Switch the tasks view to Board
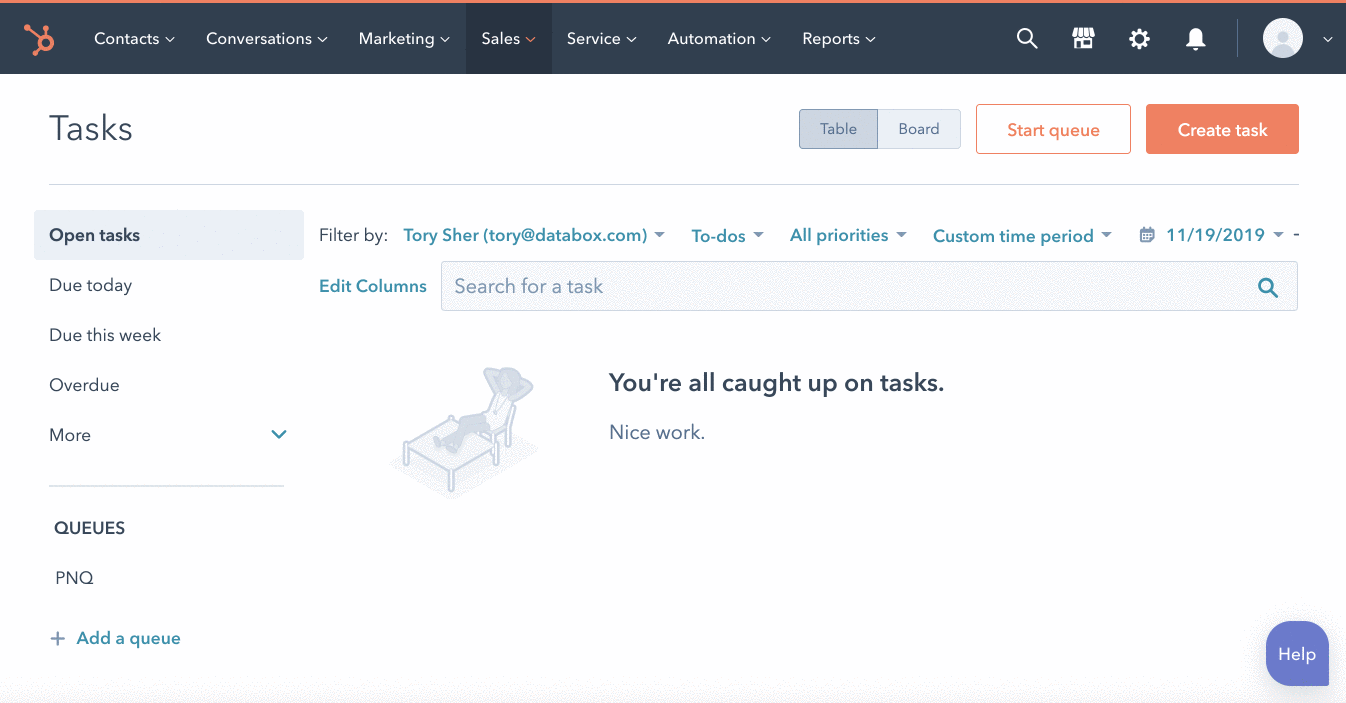1346x703 pixels. [x=918, y=128]
